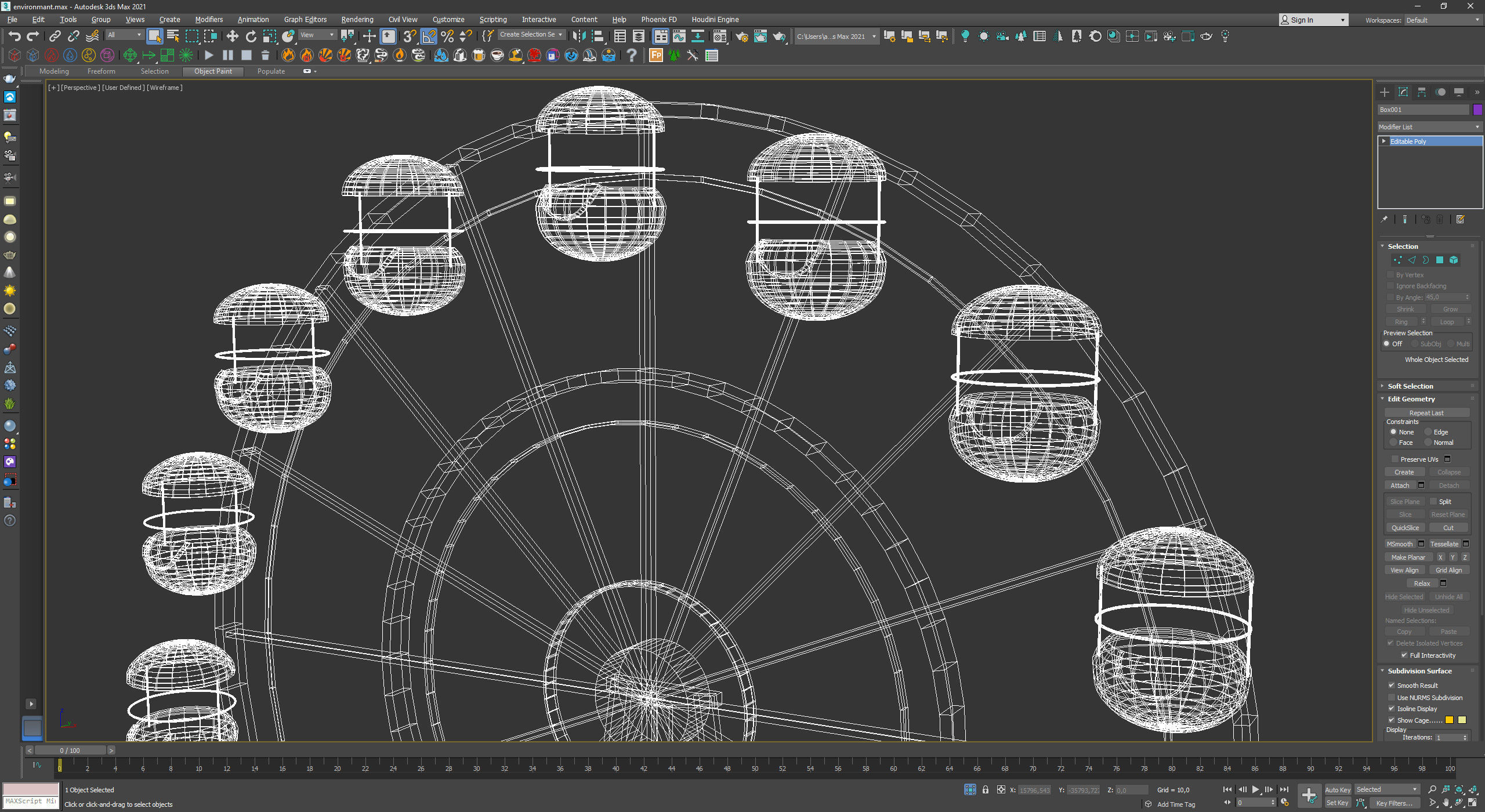1485x812 pixels.
Task: Toggle the selection lock icon
Action: [985, 789]
